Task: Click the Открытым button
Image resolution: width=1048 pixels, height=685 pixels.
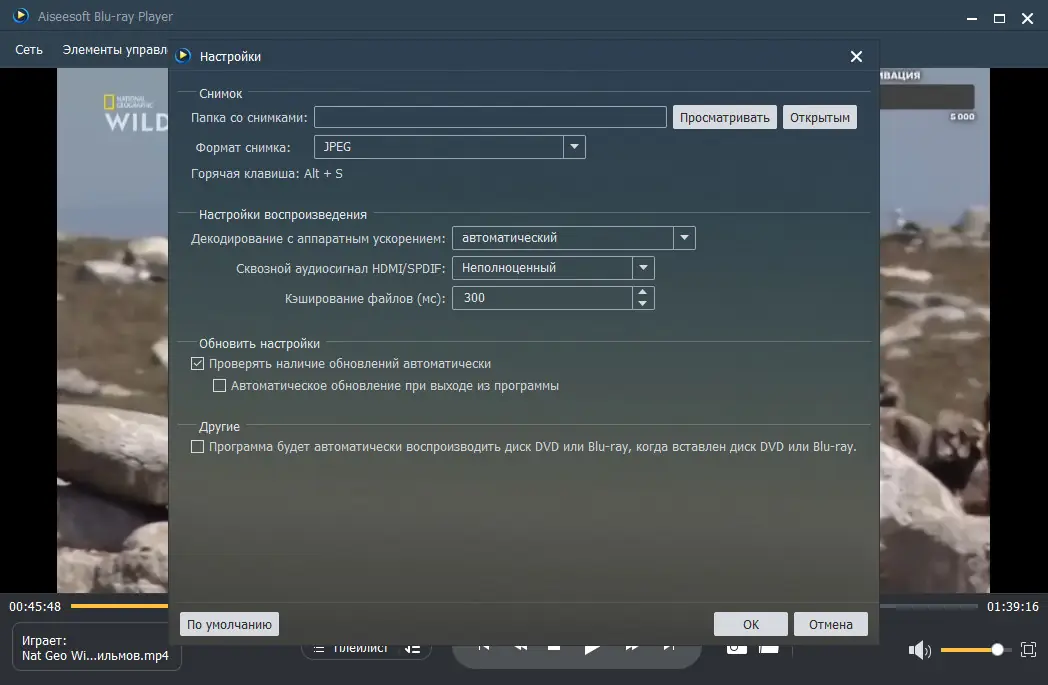Action: coord(819,118)
